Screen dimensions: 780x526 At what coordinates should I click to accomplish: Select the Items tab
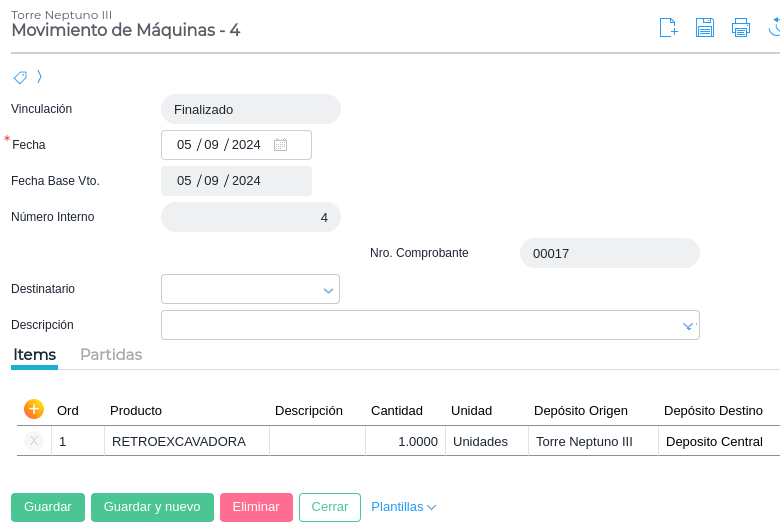(x=35, y=355)
